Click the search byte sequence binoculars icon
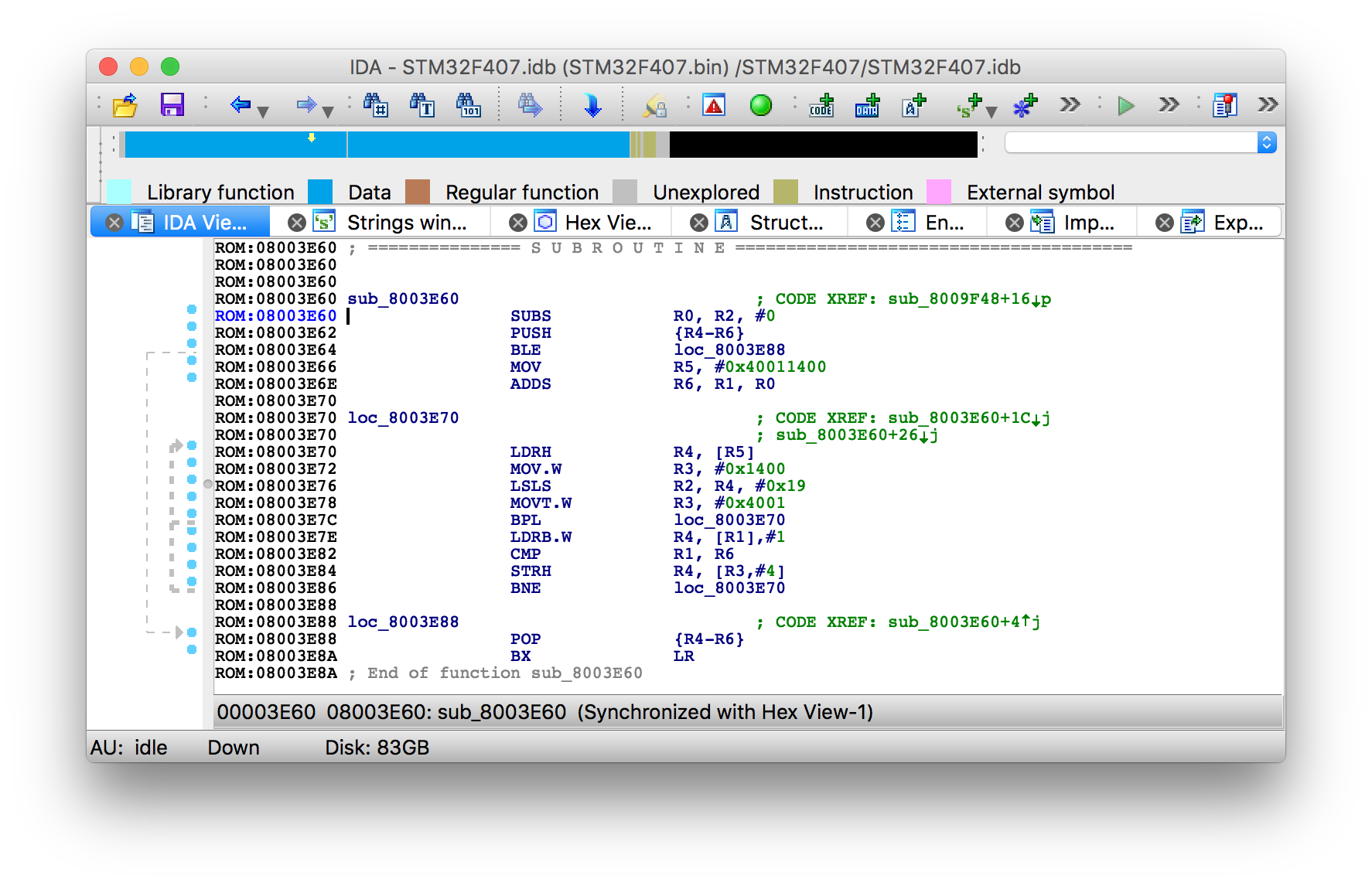This screenshot has height=886, width=1372. [469, 104]
